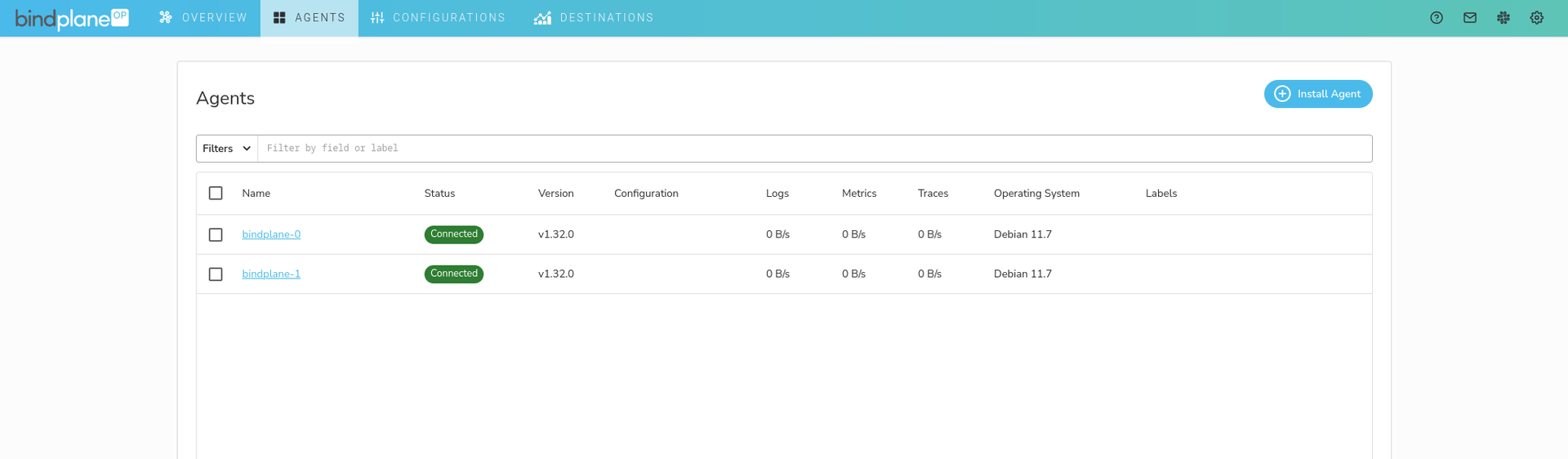This screenshot has height=459, width=1568.
Task: Click the Traces 0 B/s value for bindplane-0
Action: tap(929, 234)
